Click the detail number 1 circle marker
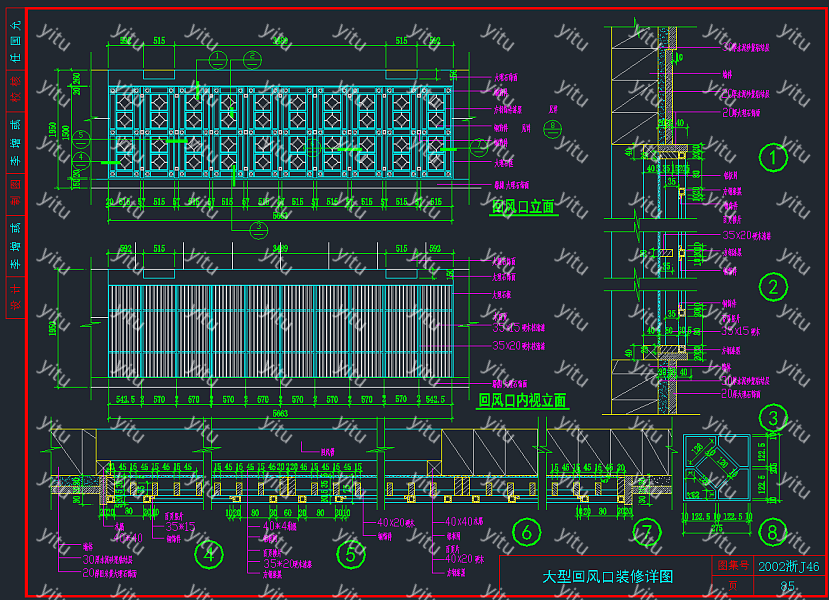Viewport: 829px width, 600px height. click(x=772, y=157)
